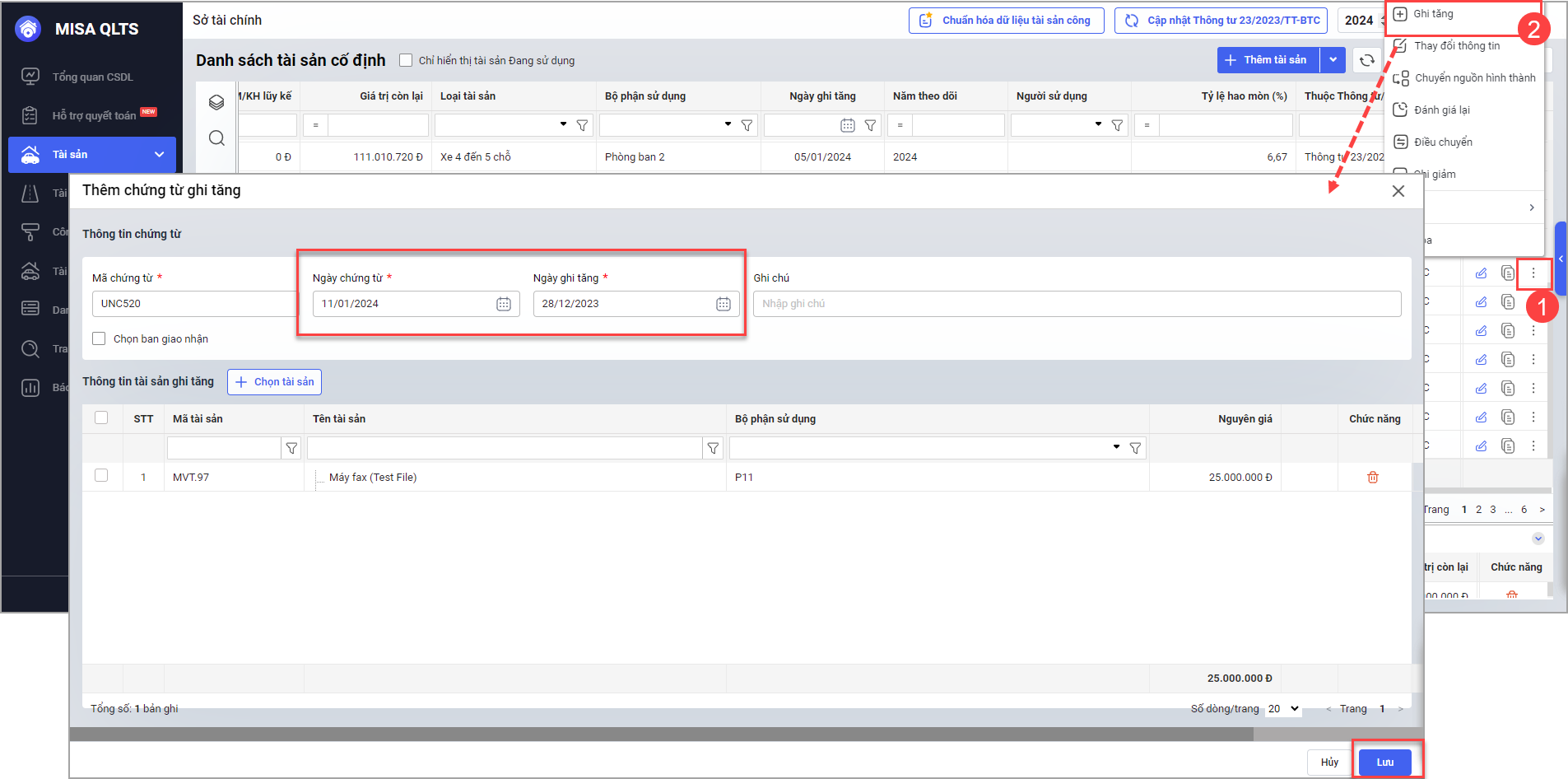This screenshot has height=779, width=1568.
Task: Click the filter icon in Tên tài sản column
Action: (x=713, y=448)
